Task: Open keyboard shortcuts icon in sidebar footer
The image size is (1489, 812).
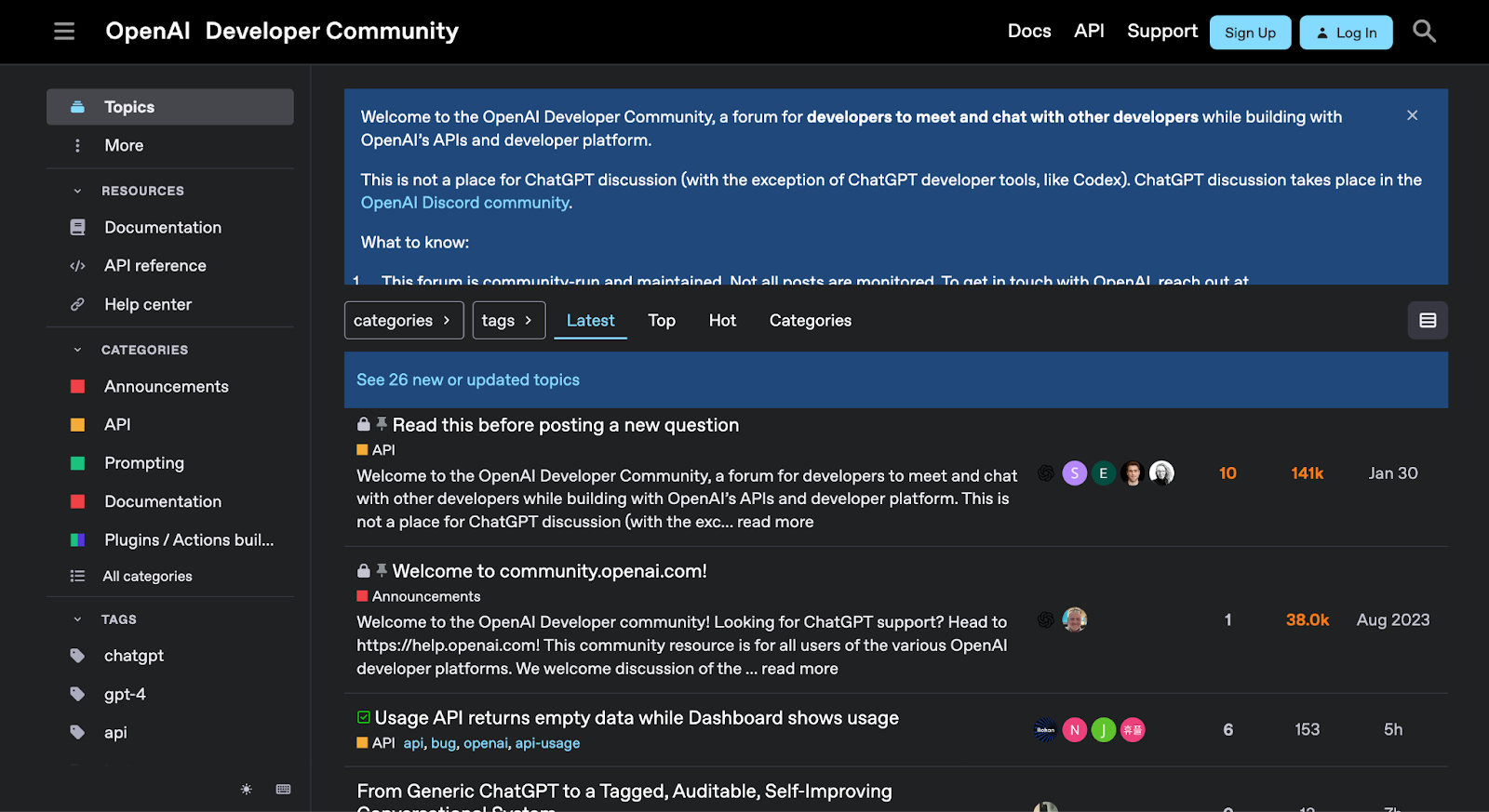Action: click(x=284, y=790)
